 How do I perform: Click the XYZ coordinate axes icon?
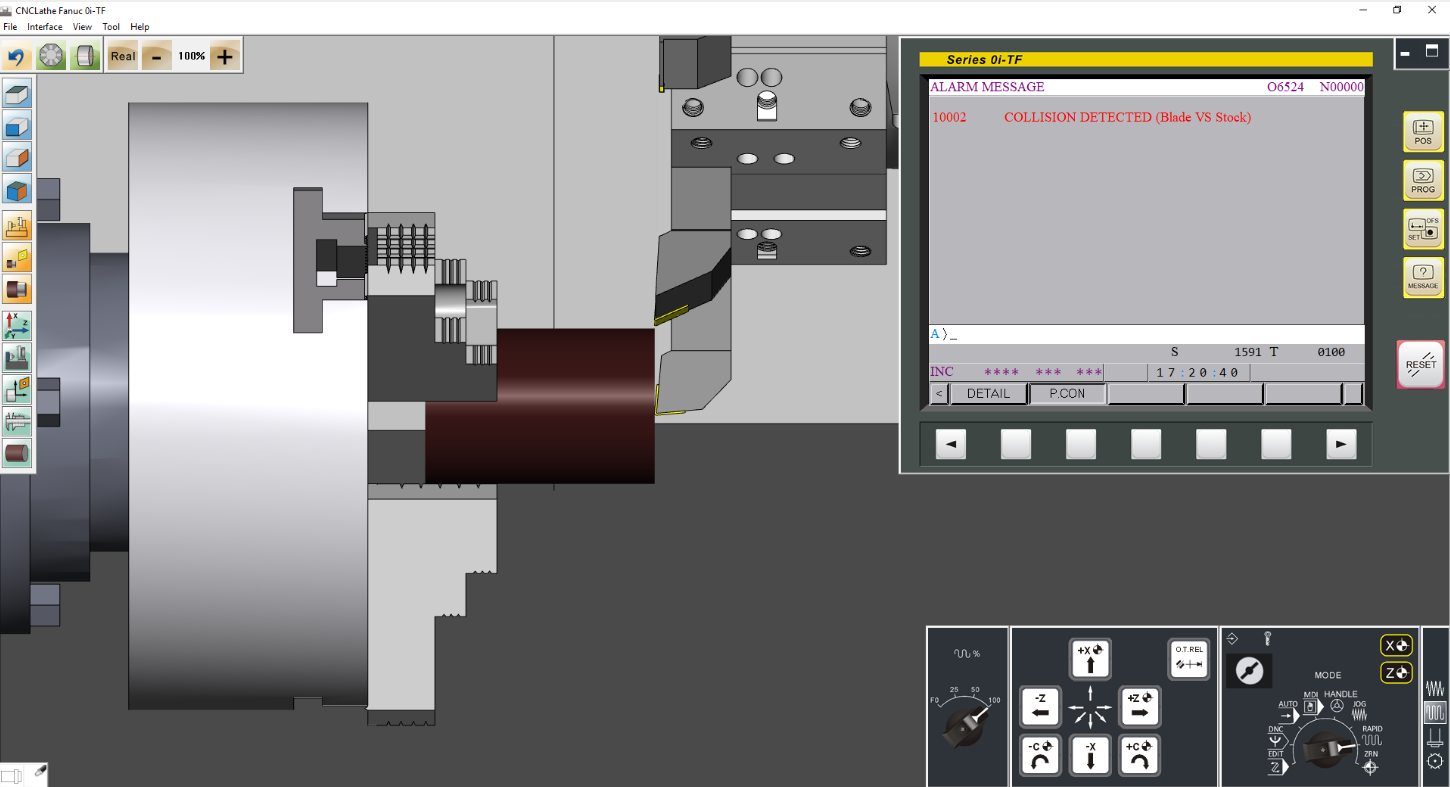18,325
